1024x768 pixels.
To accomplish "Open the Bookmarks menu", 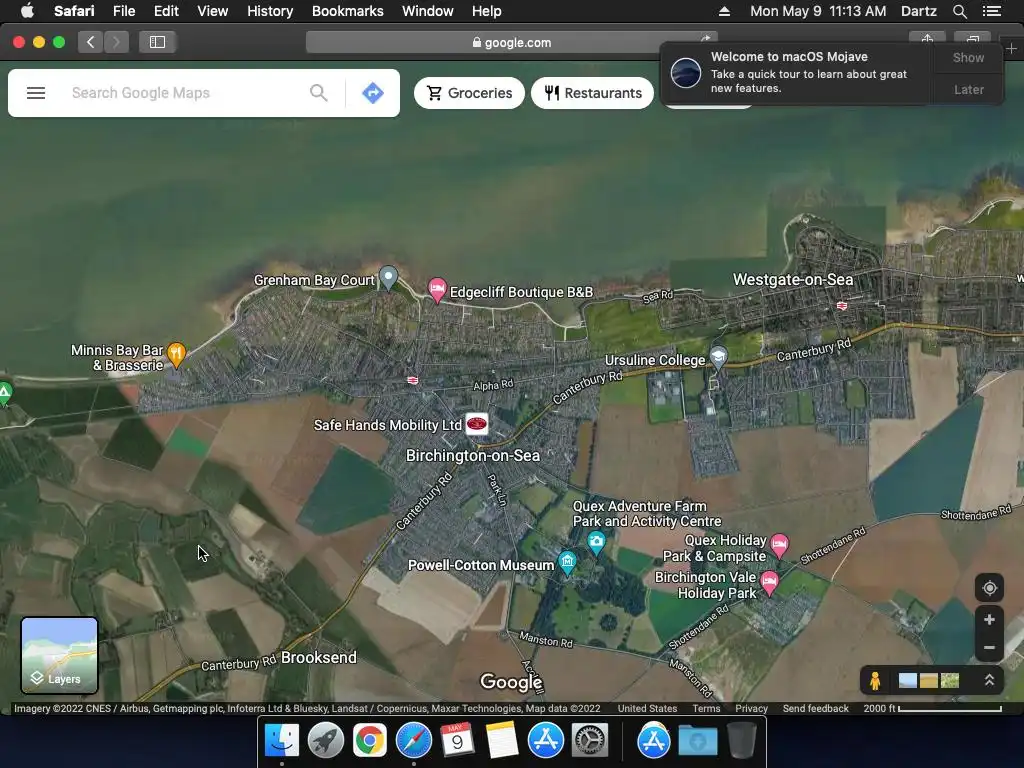I will tap(347, 11).
